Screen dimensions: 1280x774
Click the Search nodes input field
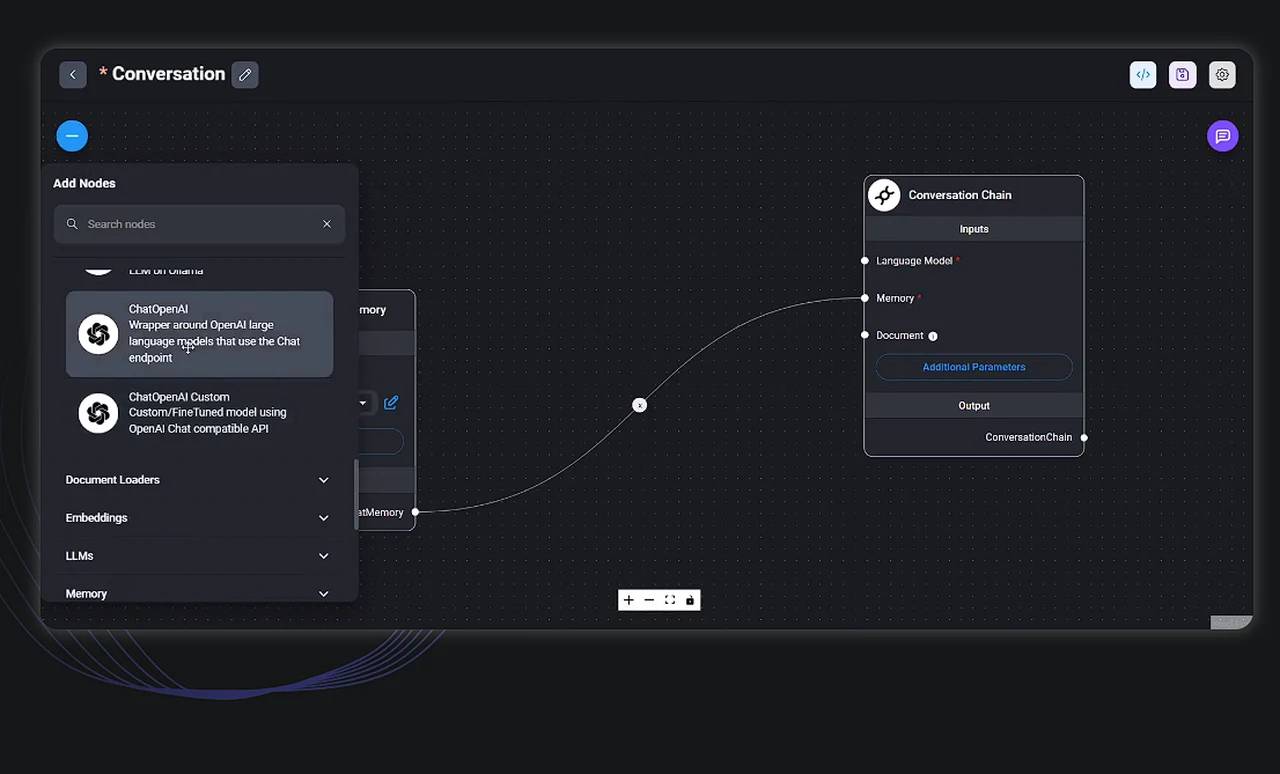coord(199,224)
